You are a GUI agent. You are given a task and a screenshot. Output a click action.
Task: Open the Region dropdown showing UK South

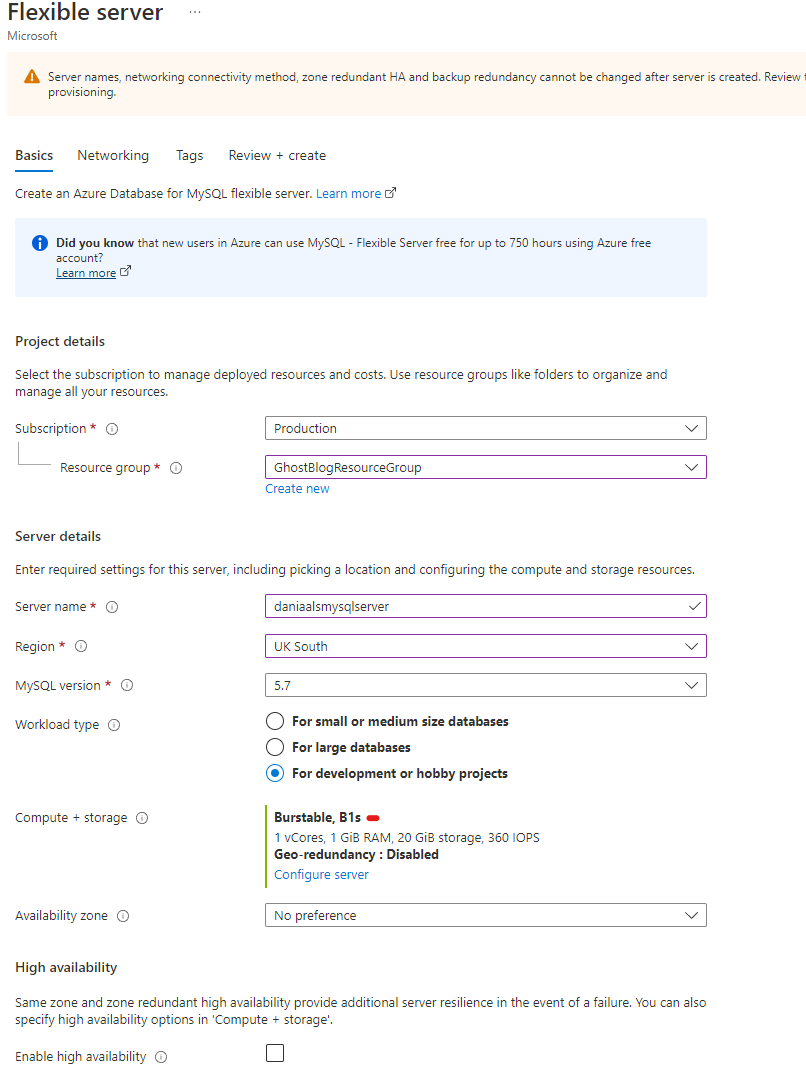tap(486, 646)
